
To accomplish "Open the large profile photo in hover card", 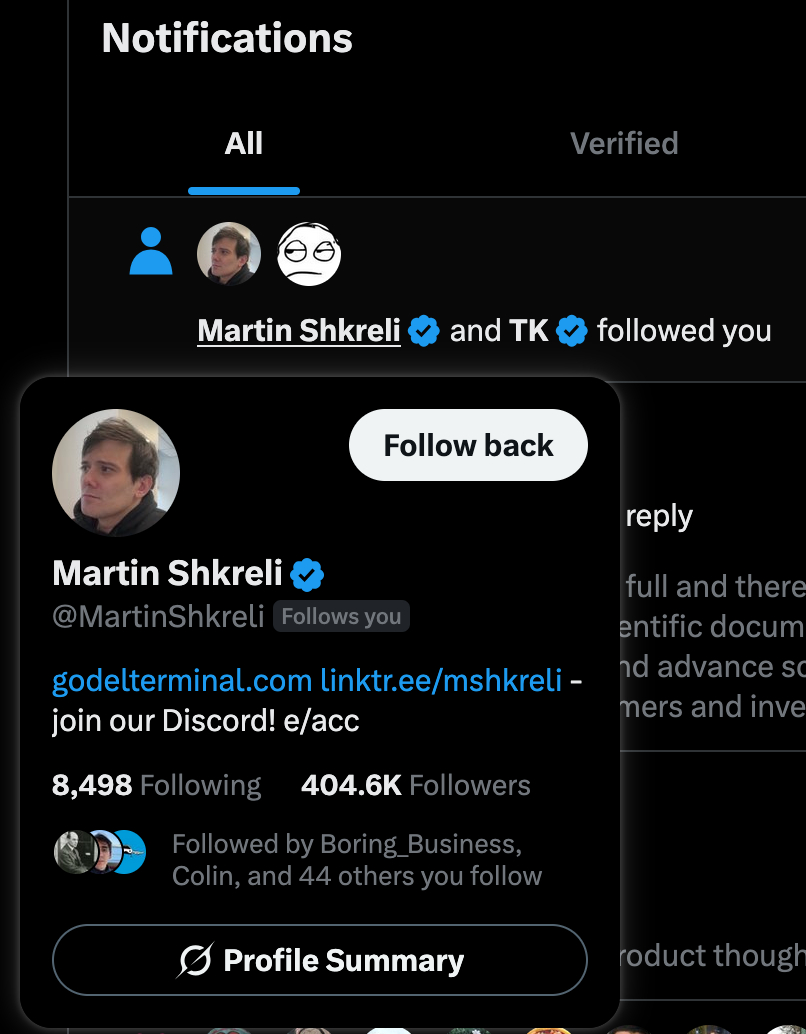I will click(116, 473).
